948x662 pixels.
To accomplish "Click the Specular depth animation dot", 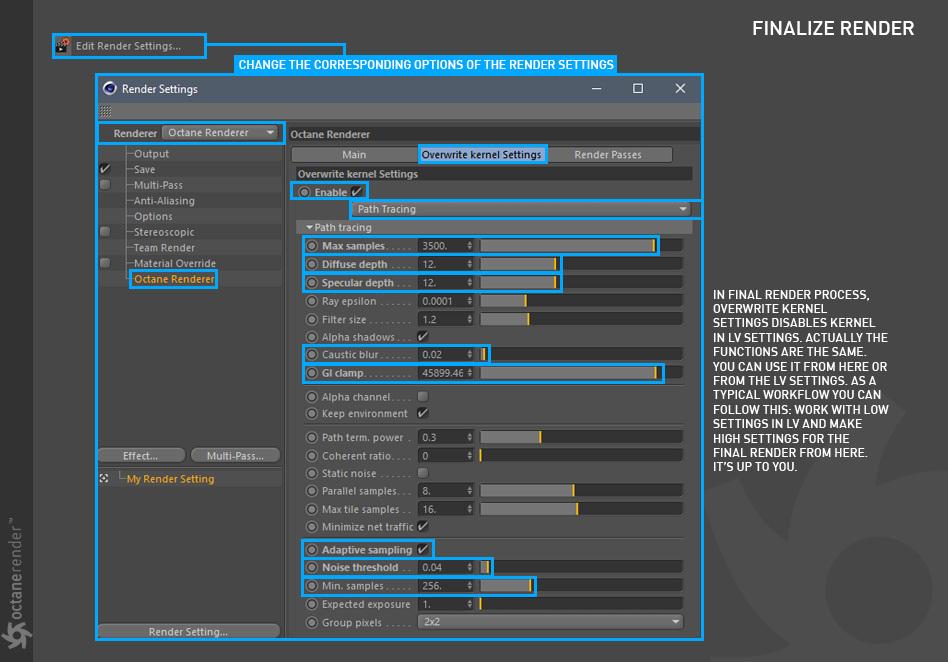I will [311, 282].
